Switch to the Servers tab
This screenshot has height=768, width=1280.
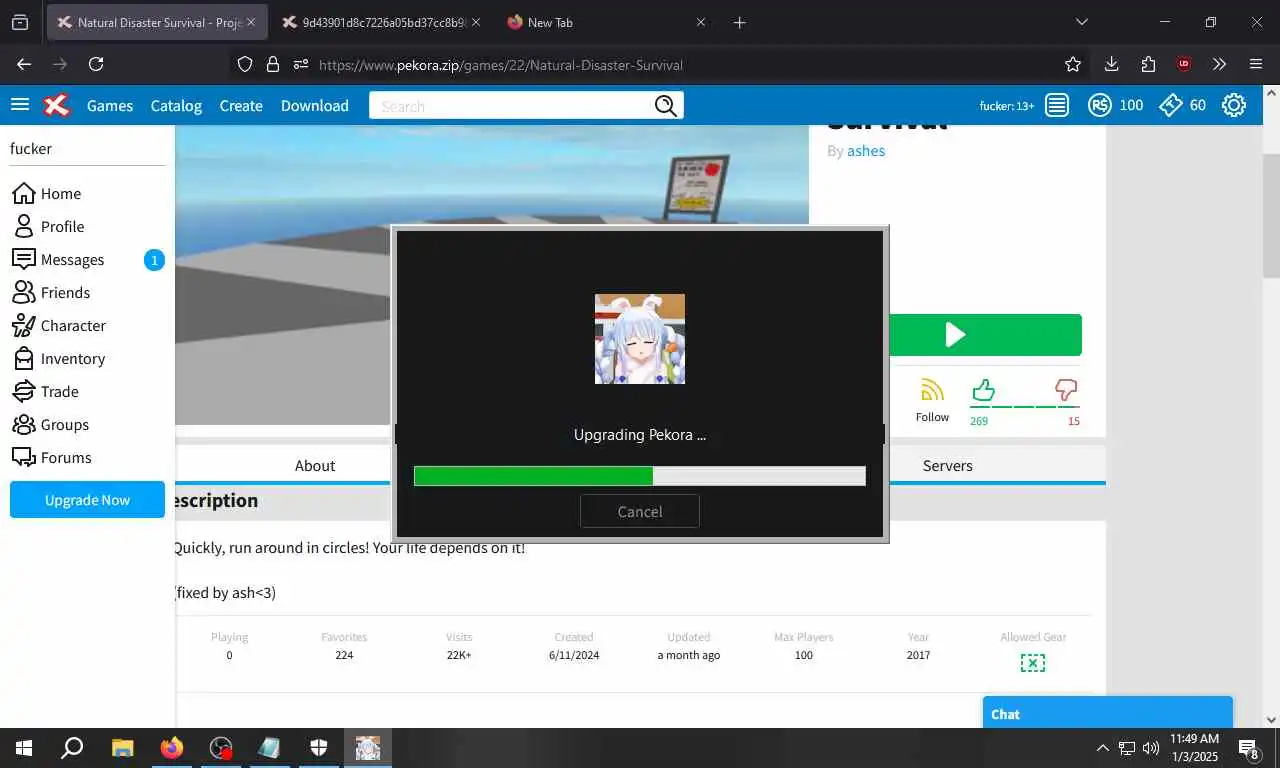947,465
